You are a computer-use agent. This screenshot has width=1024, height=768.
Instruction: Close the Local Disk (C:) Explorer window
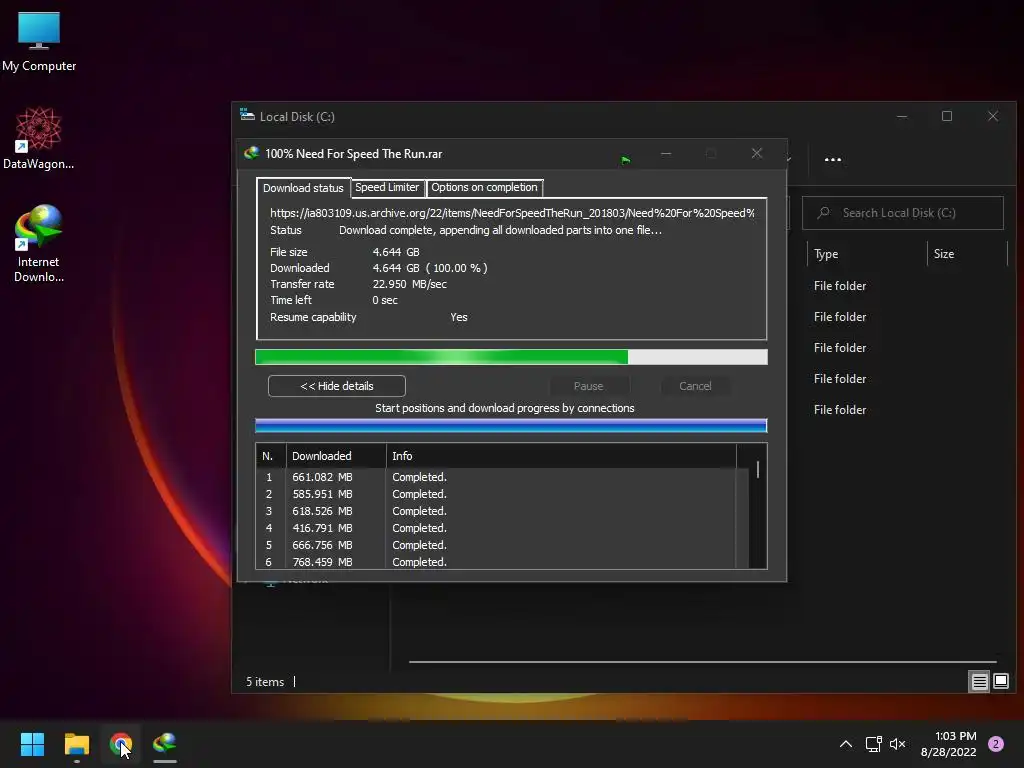(993, 116)
